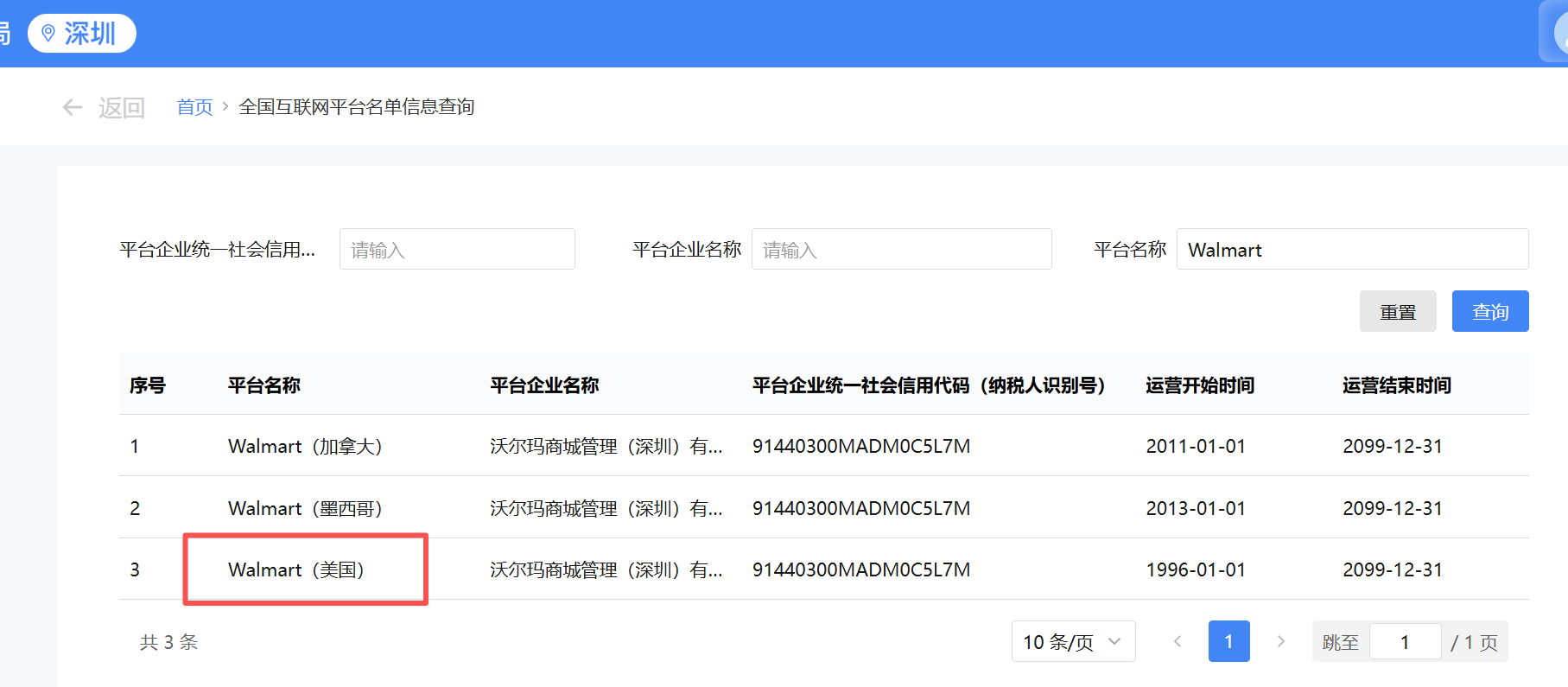Go to next page with right chevron
Image resolution: width=1568 pixels, height=687 pixels.
[1280, 641]
